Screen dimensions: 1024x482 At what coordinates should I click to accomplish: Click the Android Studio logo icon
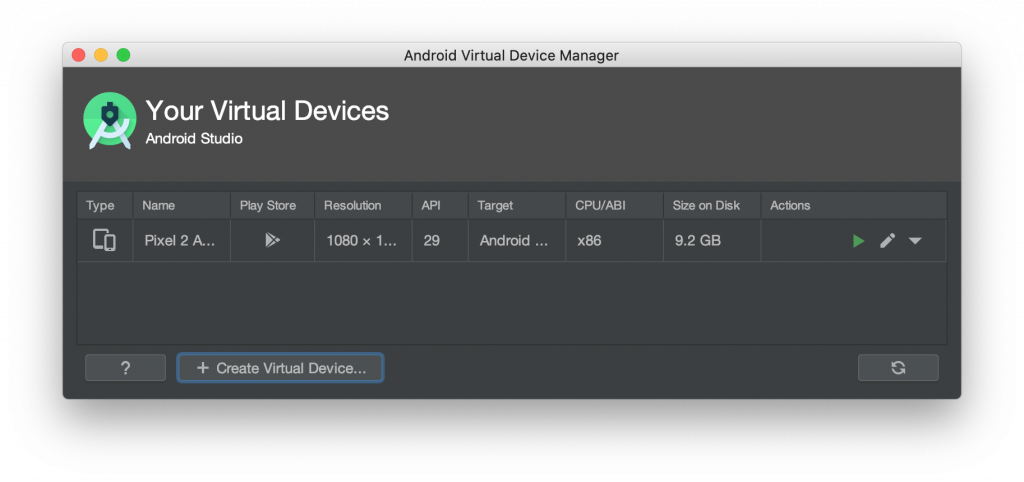click(x=108, y=122)
